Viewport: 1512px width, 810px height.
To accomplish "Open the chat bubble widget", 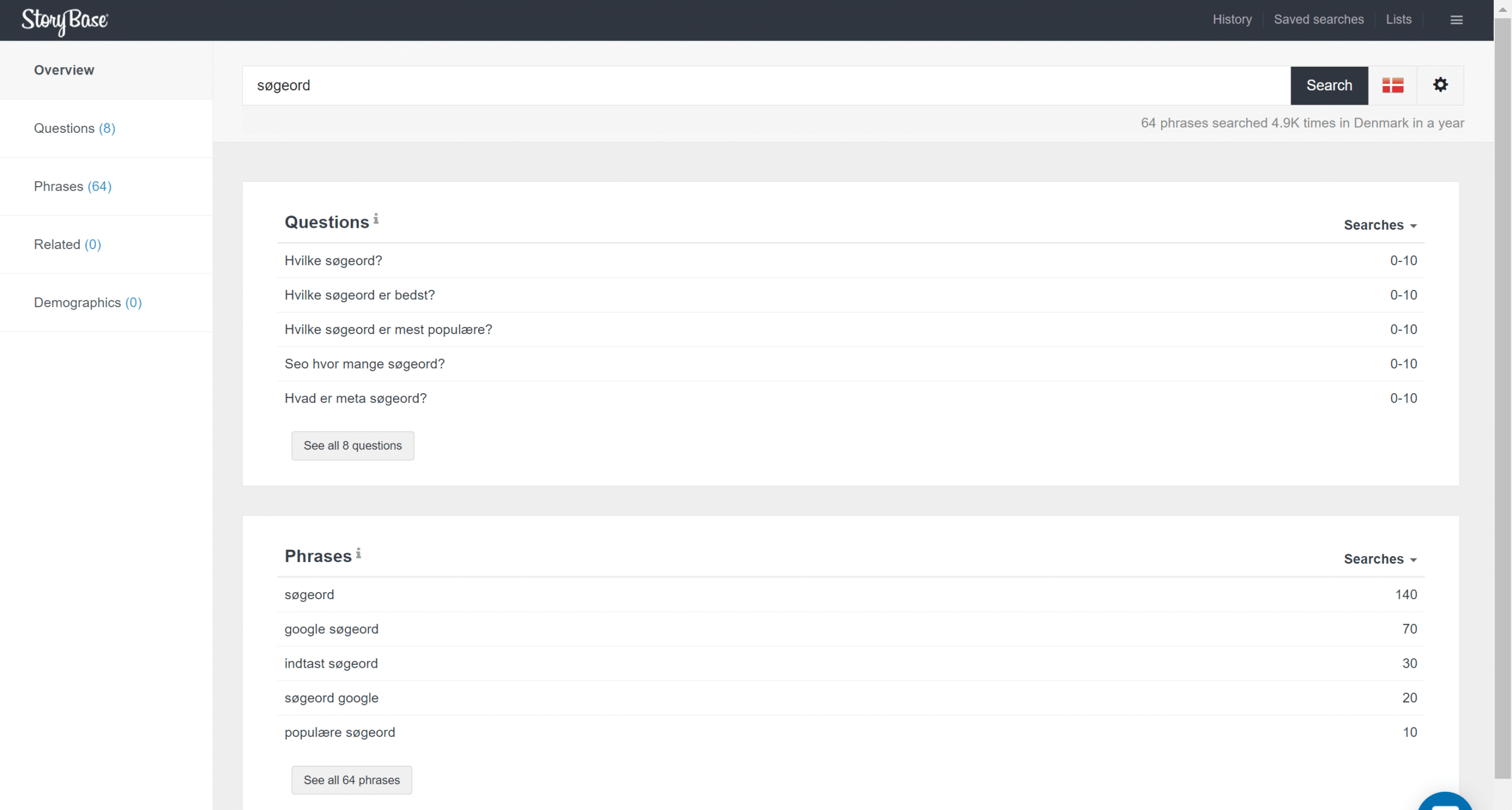I will pyautogui.click(x=1445, y=804).
